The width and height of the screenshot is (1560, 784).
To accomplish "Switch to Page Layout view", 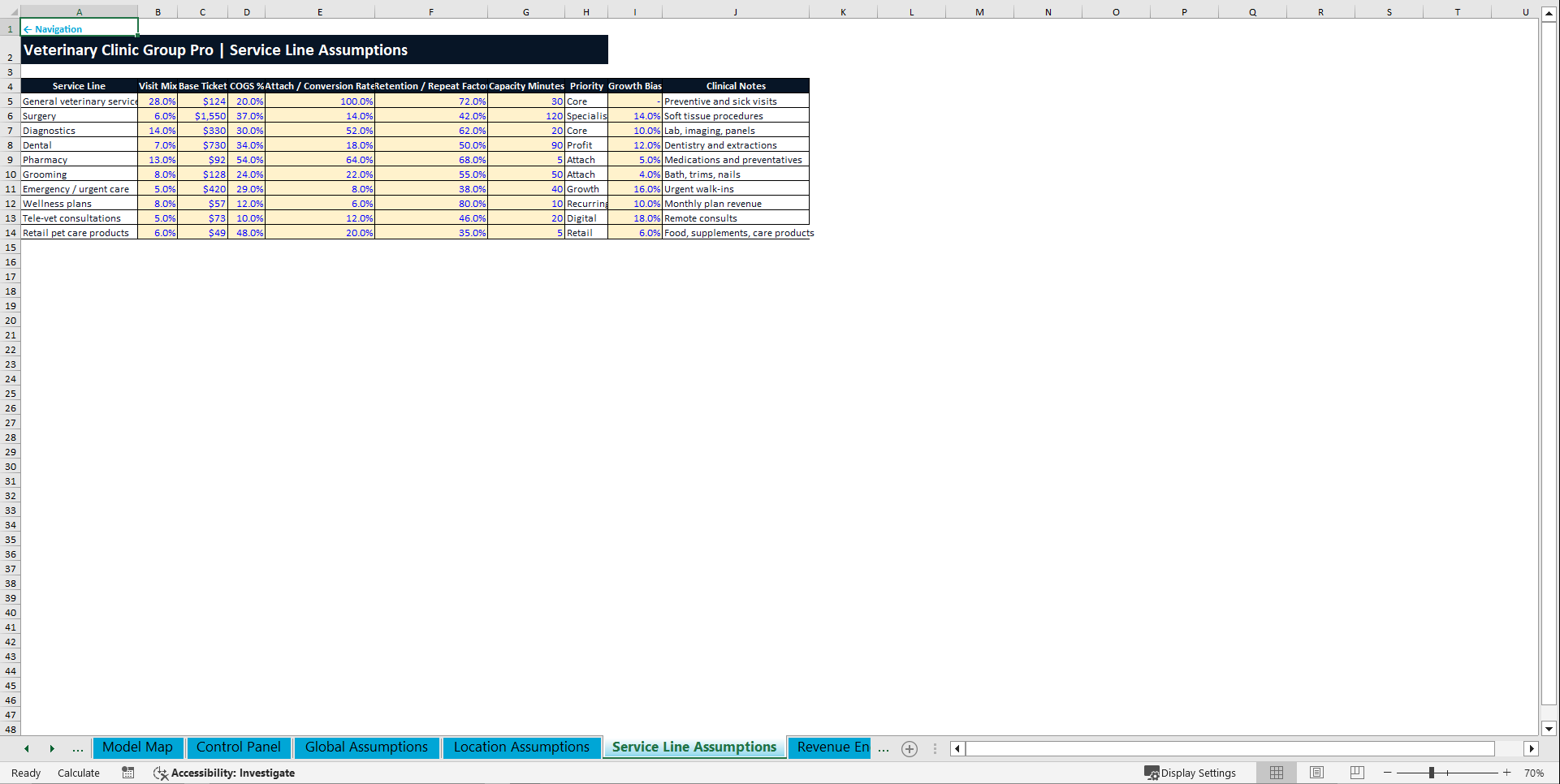I will 1317,773.
